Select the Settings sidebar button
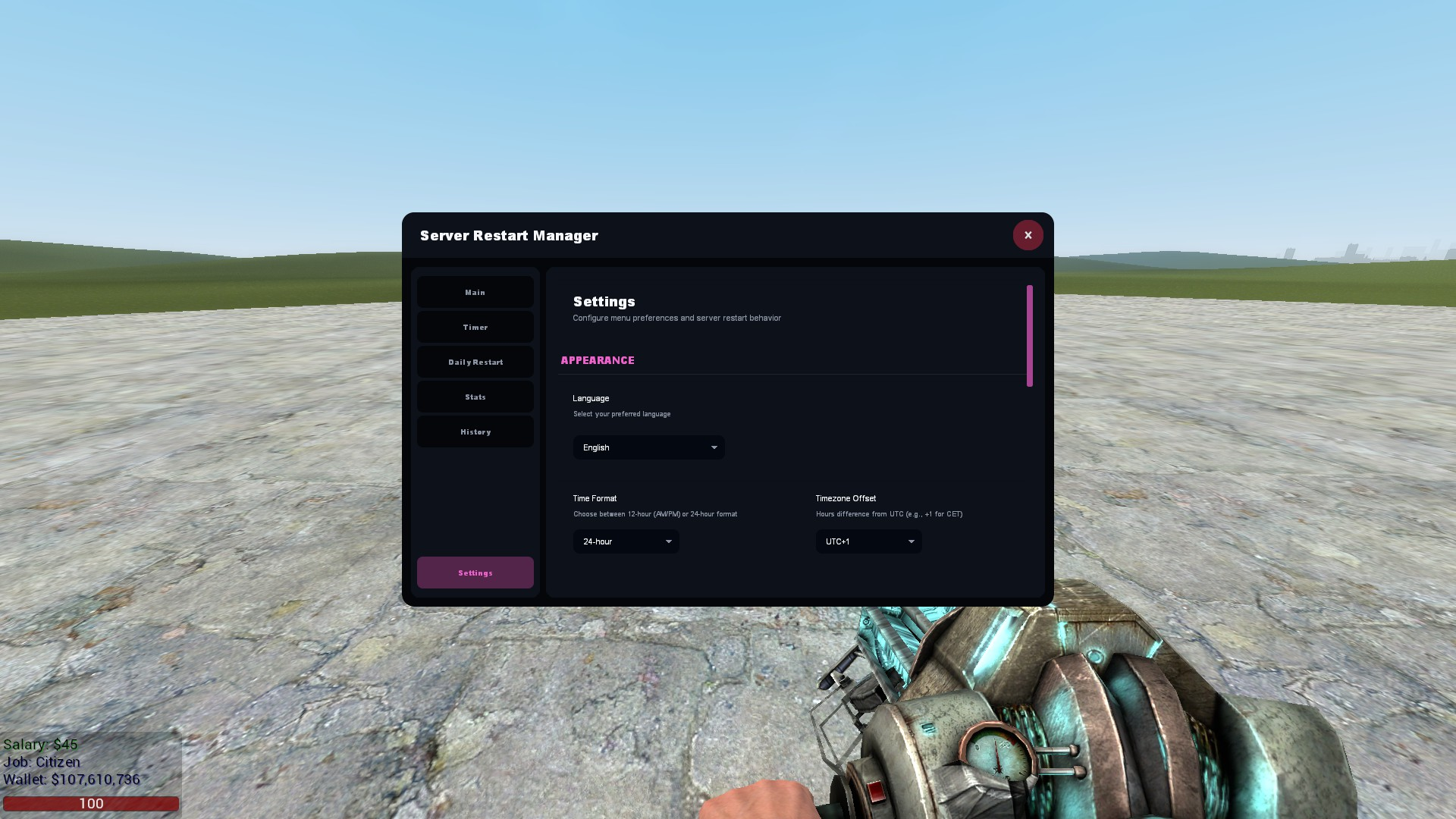Viewport: 1456px width, 819px height. (x=475, y=573)
